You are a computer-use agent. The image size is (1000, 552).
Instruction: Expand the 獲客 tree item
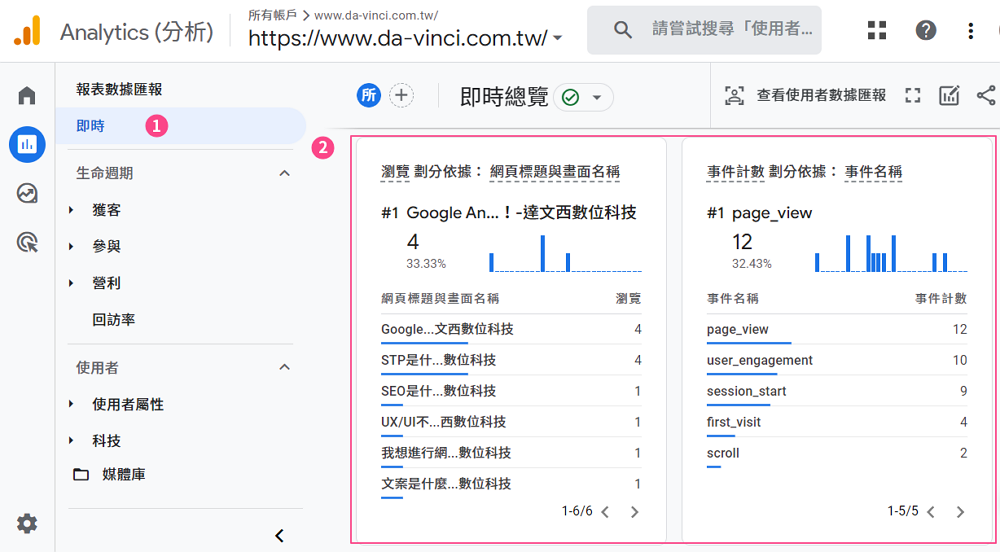[x=71, y=210]
